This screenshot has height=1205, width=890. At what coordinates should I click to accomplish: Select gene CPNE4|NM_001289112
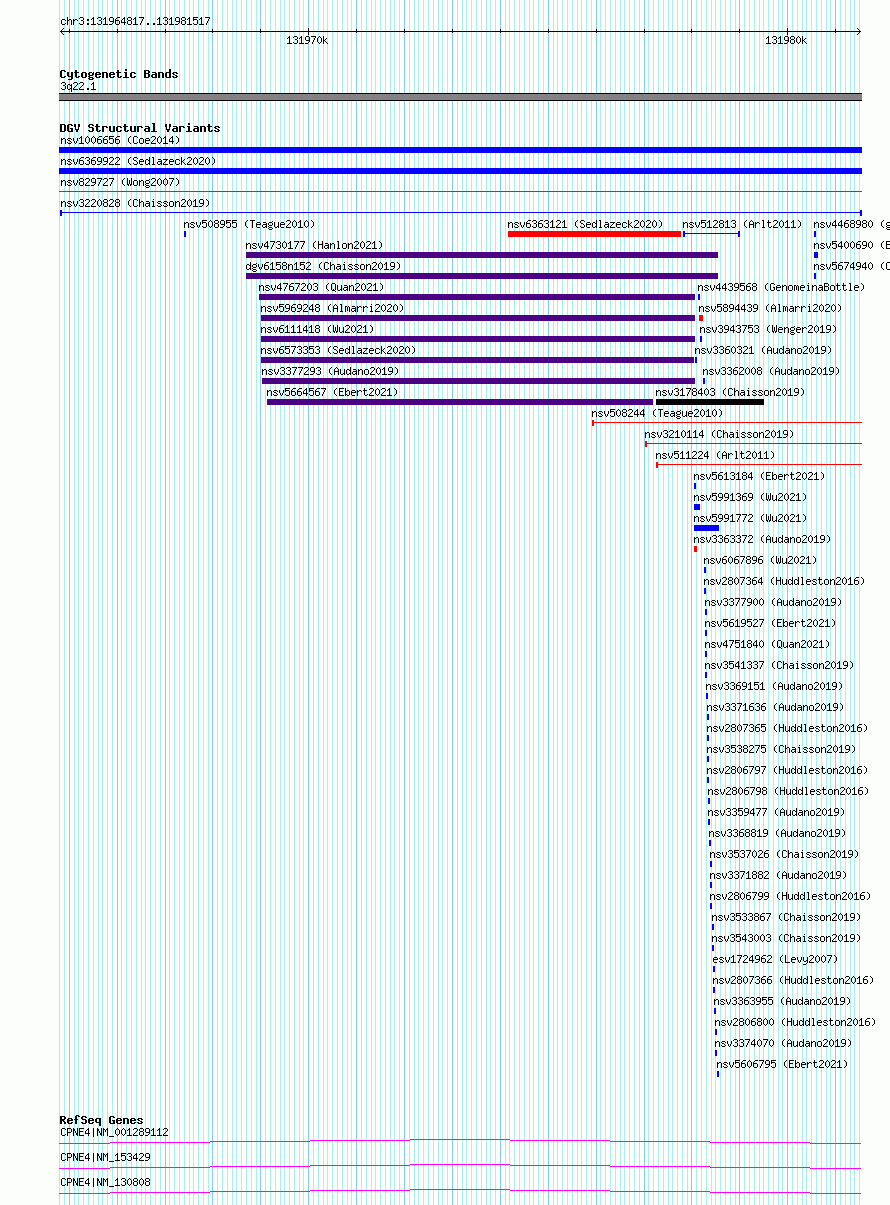click(x=114, y=1132)
